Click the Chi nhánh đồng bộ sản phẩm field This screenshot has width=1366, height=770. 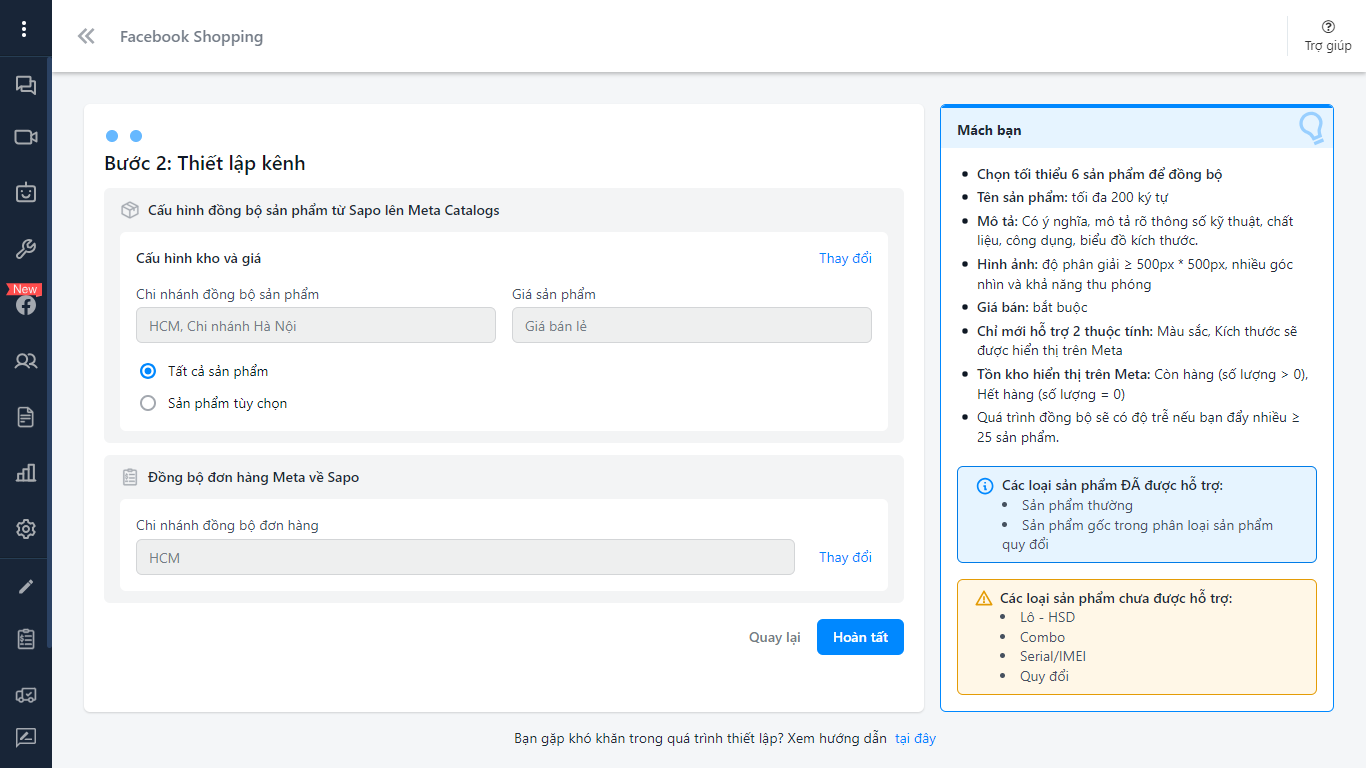(x=316, y=325)
